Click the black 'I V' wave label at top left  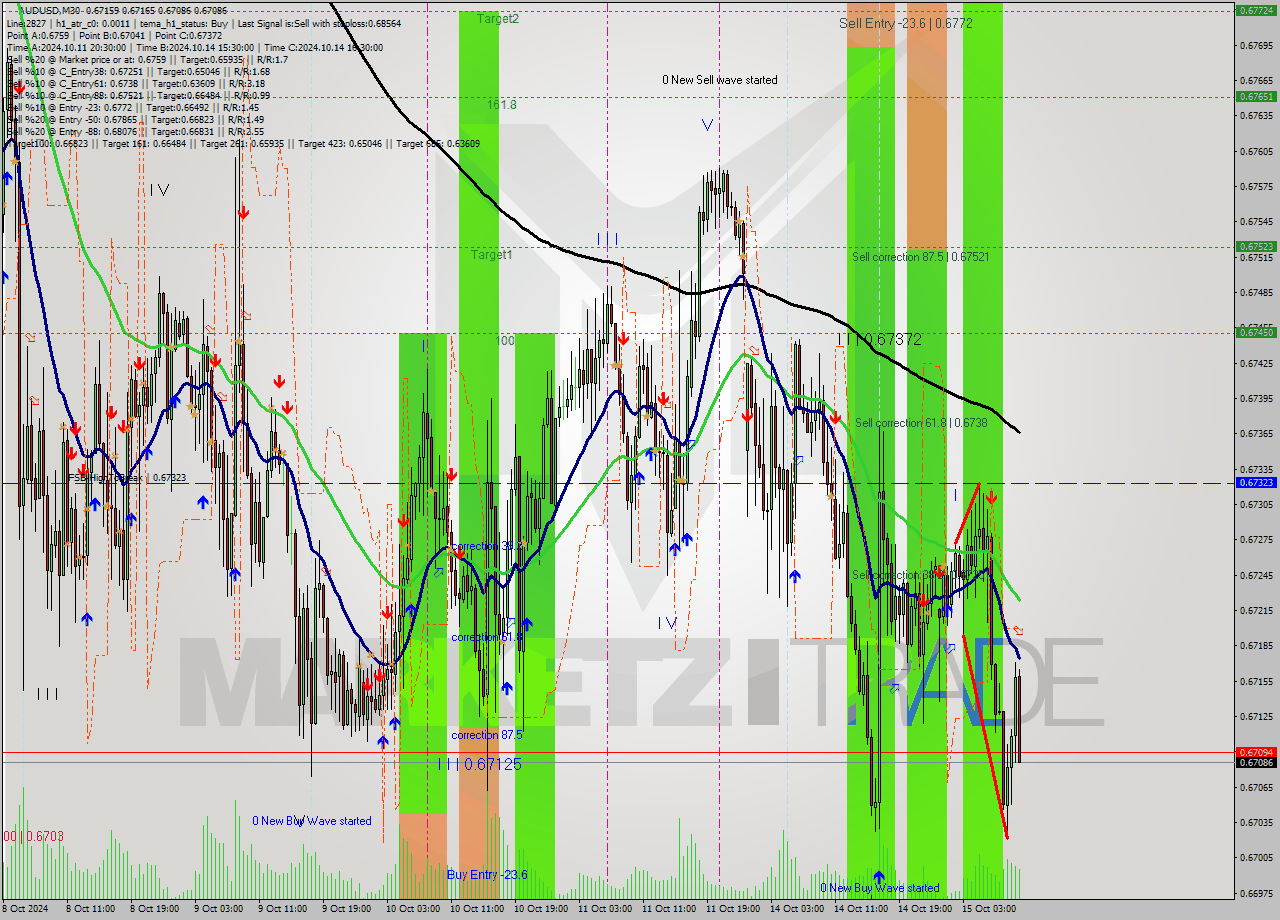click(159, 190)
